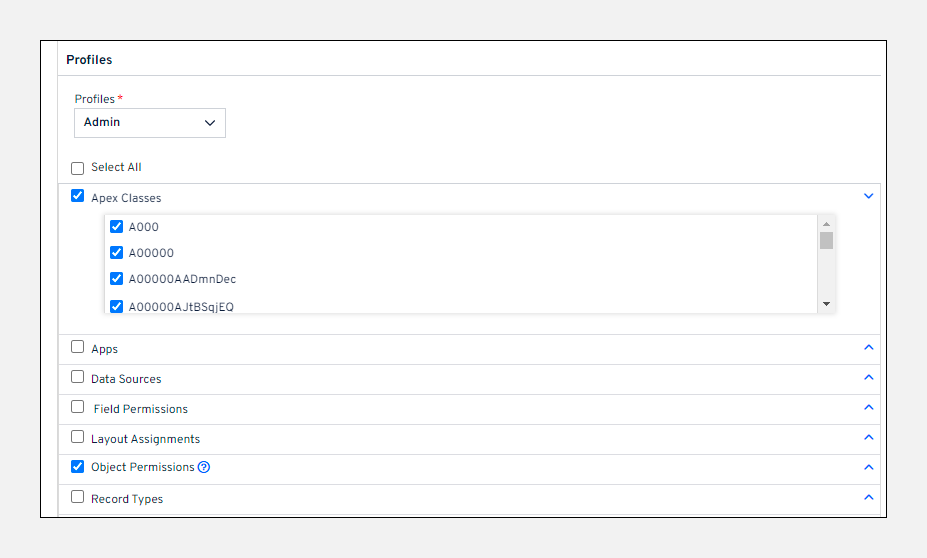
Task: Uncheck the A000 apex class
Action: (x=116, y=226)
